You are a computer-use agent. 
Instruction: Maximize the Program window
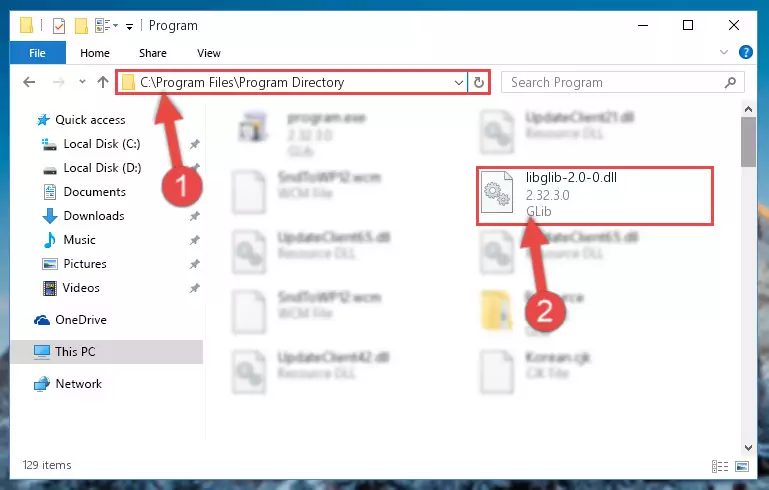pyautogui.click(x=688, y=25)
